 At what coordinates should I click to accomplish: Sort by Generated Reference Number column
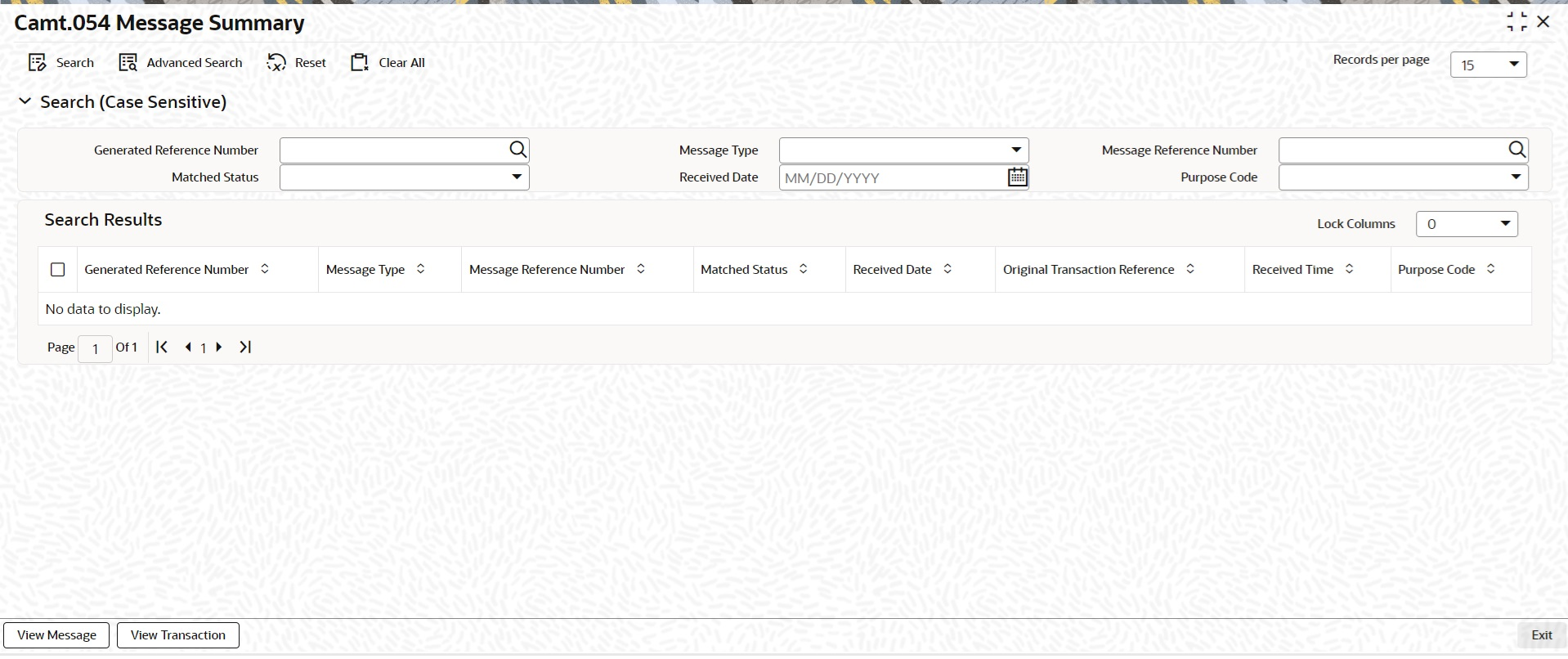click(x=265, y=269)
